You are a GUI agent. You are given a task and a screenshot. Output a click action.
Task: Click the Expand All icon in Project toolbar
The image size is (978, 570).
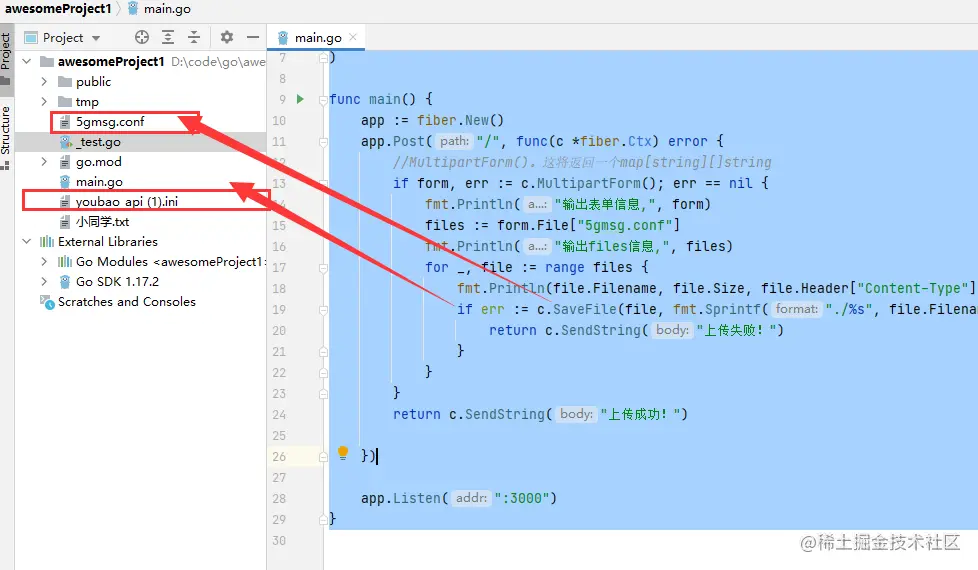coord(168,37)
